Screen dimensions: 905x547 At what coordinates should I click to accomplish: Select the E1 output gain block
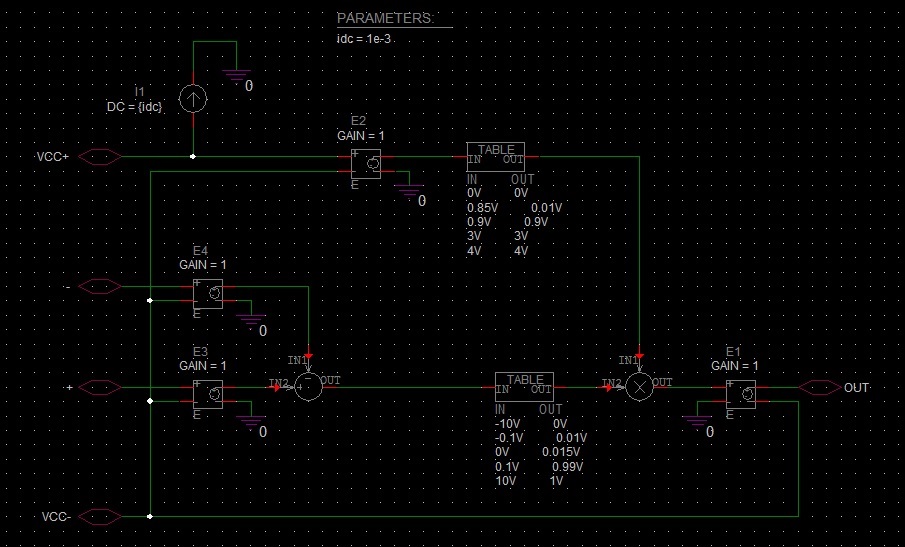click(741, 394)
